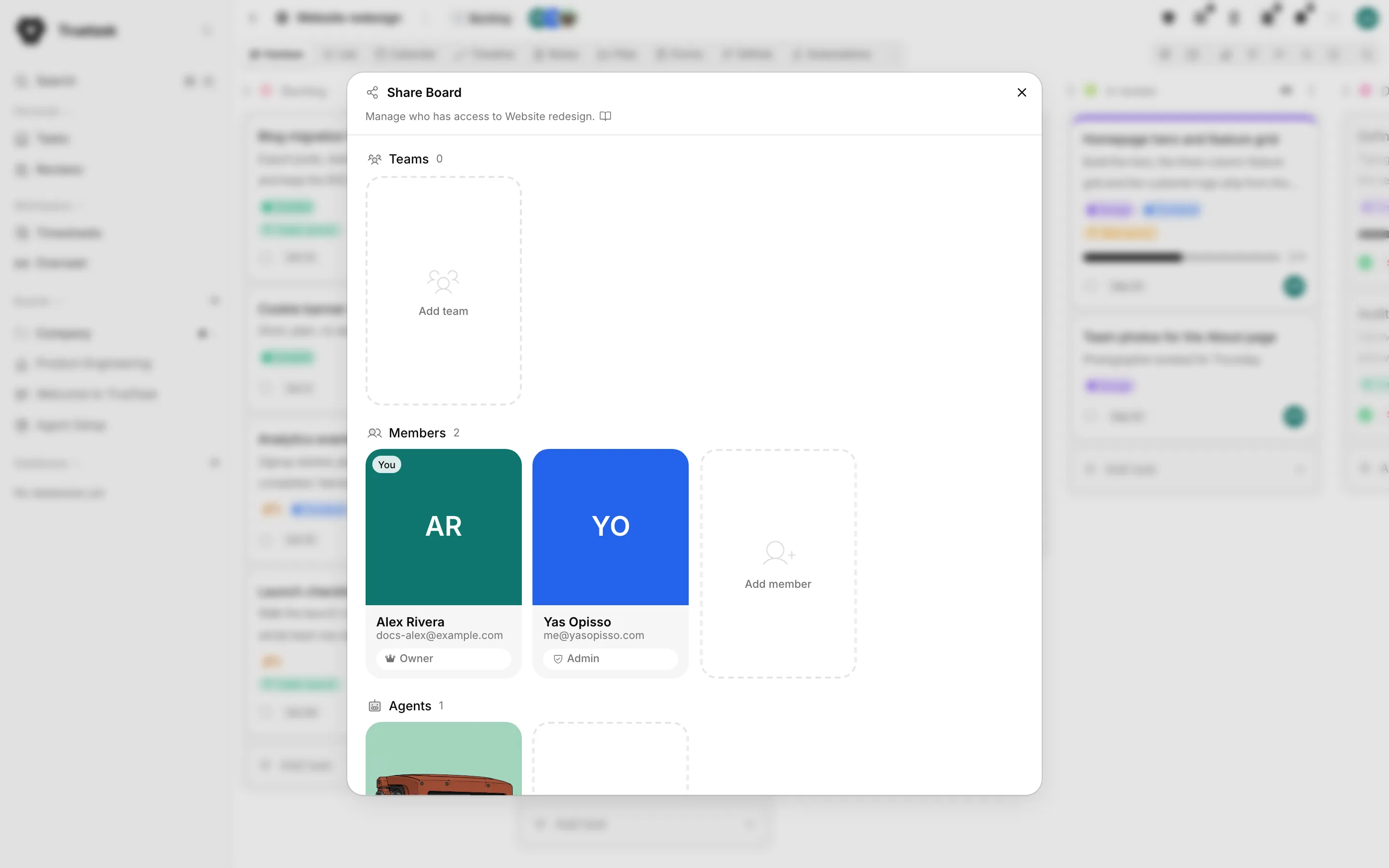Click the Owner role badge for Alex Rivera

(443, 658)
